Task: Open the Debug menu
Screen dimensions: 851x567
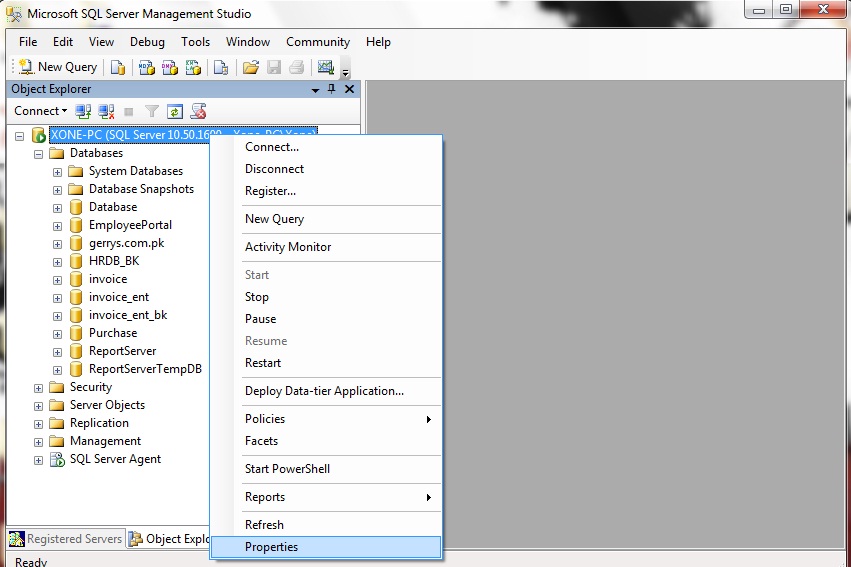Action: click(147, 42)
